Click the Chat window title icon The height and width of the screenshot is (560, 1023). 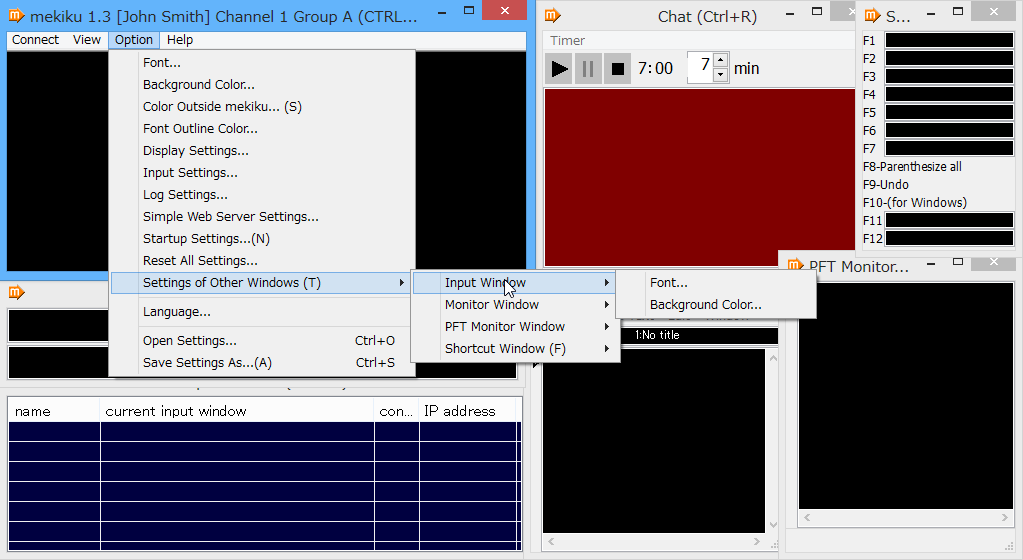click(x=553, y=16)
